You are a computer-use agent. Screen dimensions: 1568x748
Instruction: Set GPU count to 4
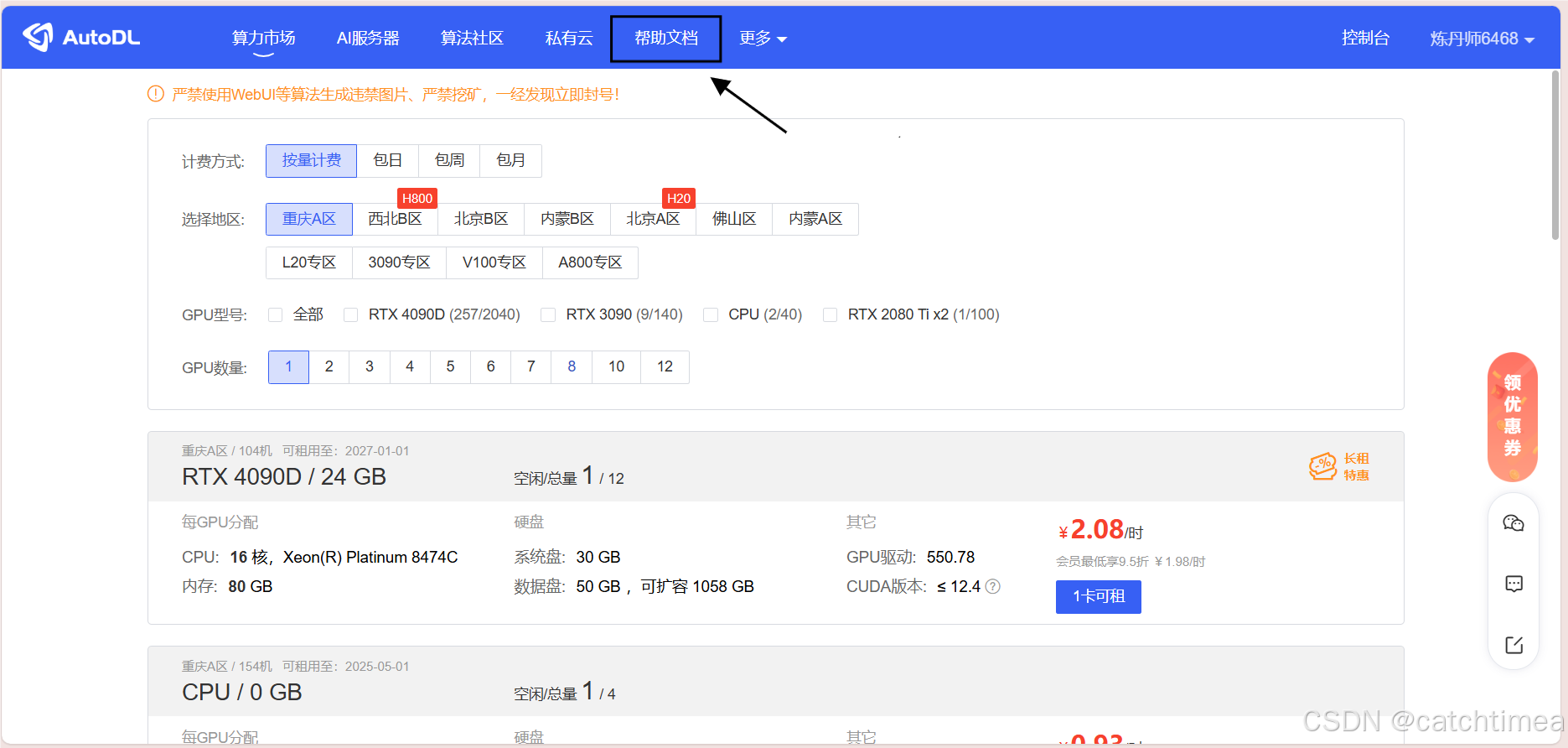[410, 367]
